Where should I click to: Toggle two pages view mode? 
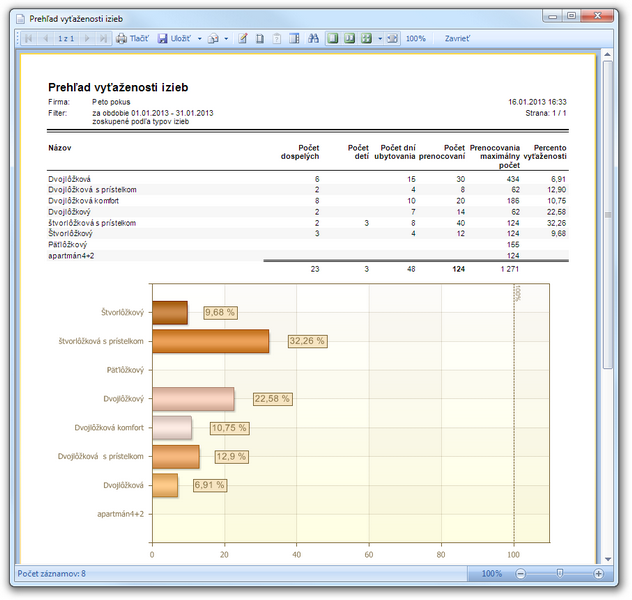tap(349, 39)
